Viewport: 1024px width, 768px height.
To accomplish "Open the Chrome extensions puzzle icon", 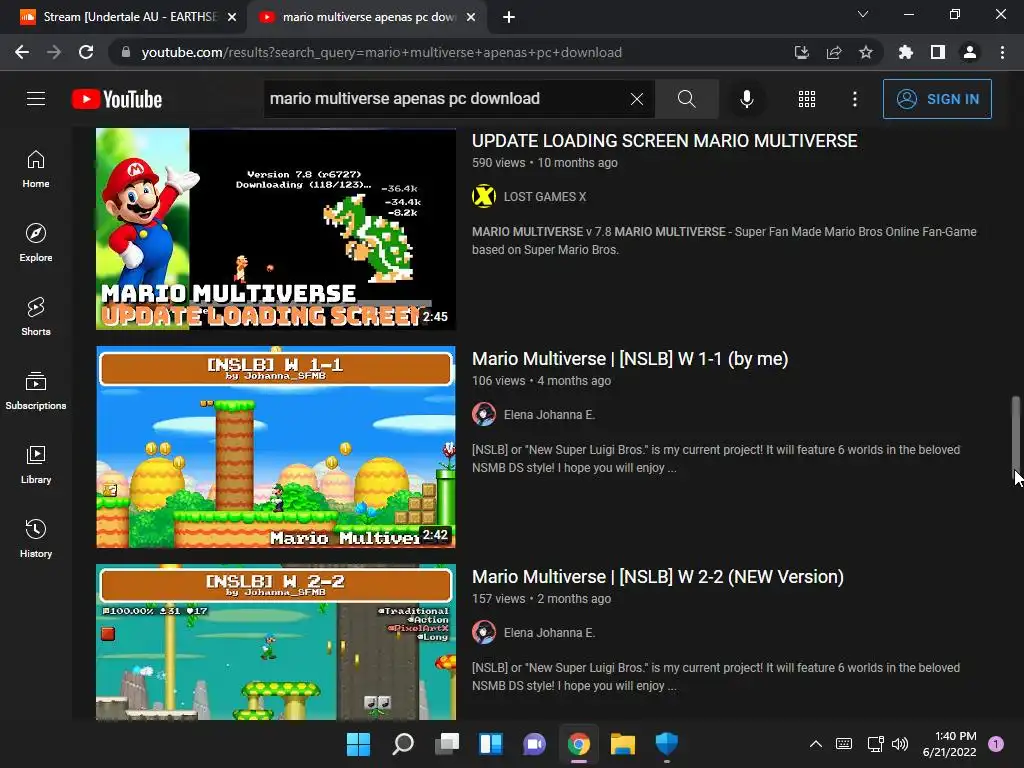I will pyautogui.click(x=905, y=52).
